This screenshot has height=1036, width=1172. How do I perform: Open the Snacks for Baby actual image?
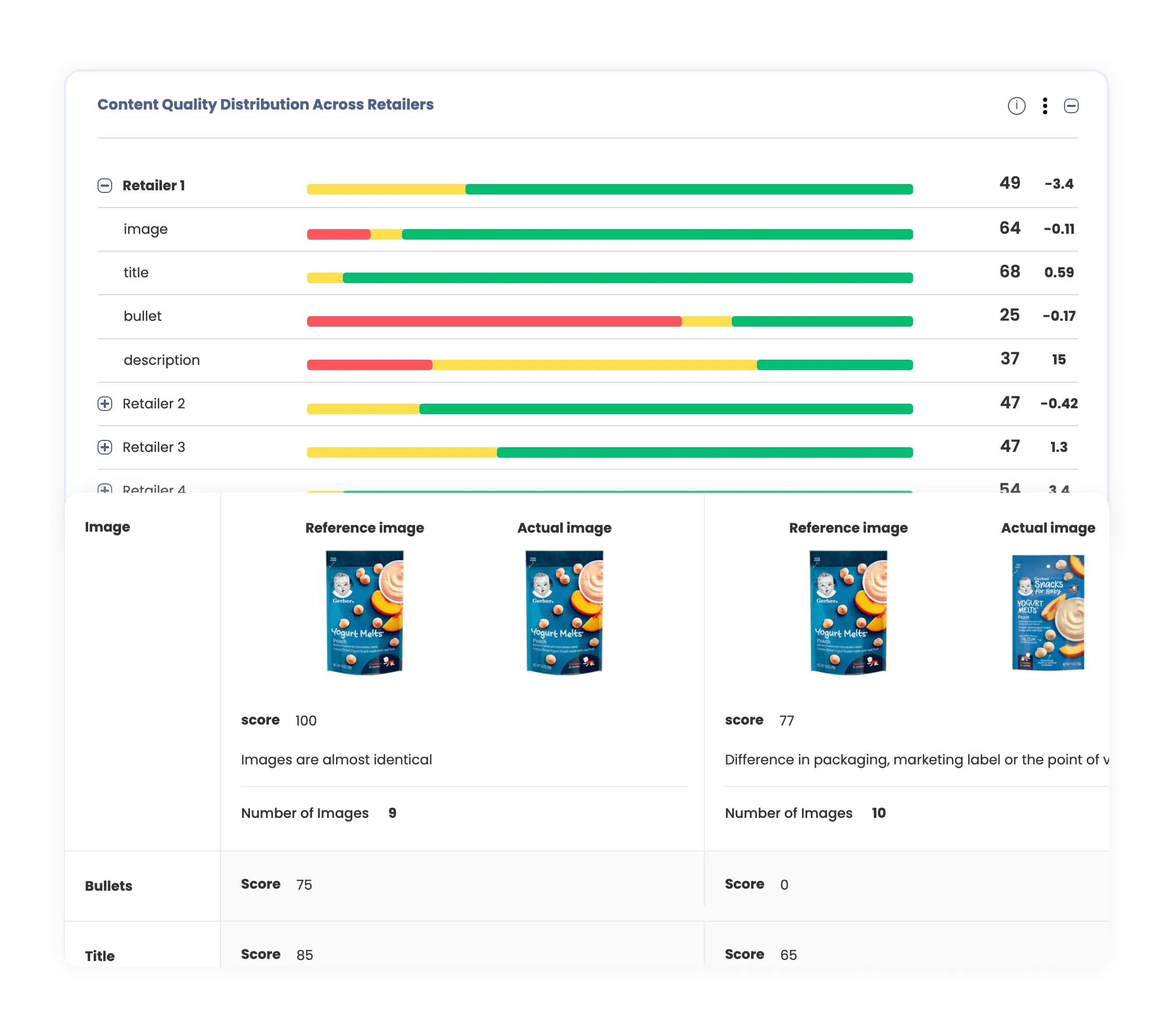pyautogui.click(x=1047, y=611)
